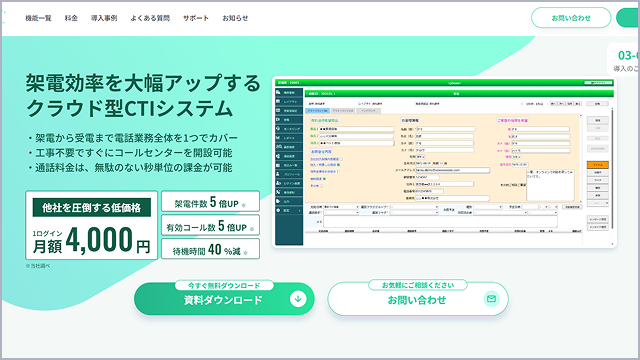Toggle the 資料請求 checkbox in the inquiry section
Image resolution: width=640 pixels, height=360 pixels.
click(x=324, y=179)
